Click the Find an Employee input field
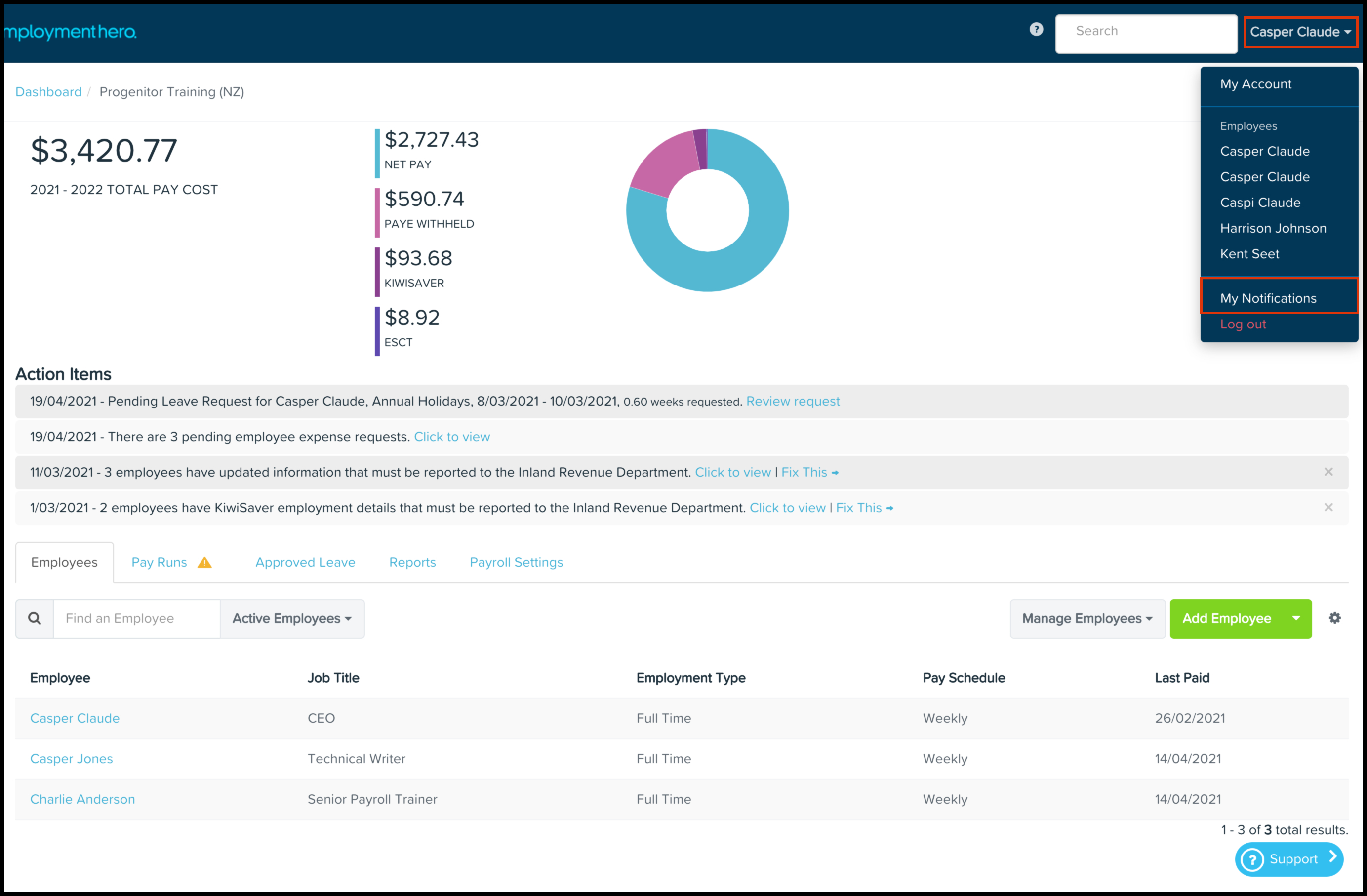The width and height of the screenshot is (1367, 896). tap(137, 618)
